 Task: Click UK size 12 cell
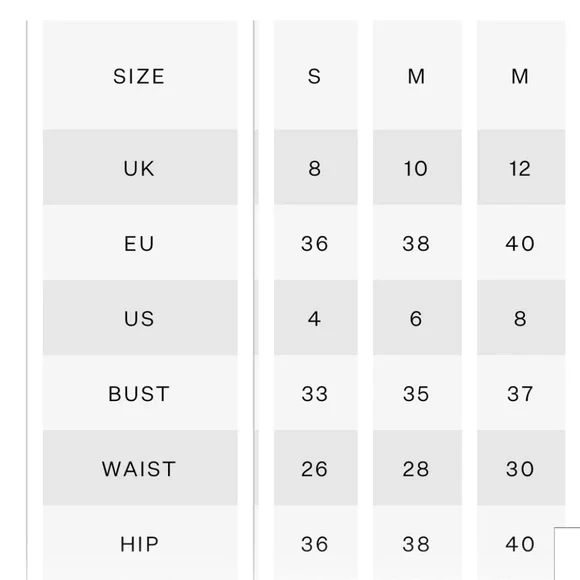[x=521, y=167]
